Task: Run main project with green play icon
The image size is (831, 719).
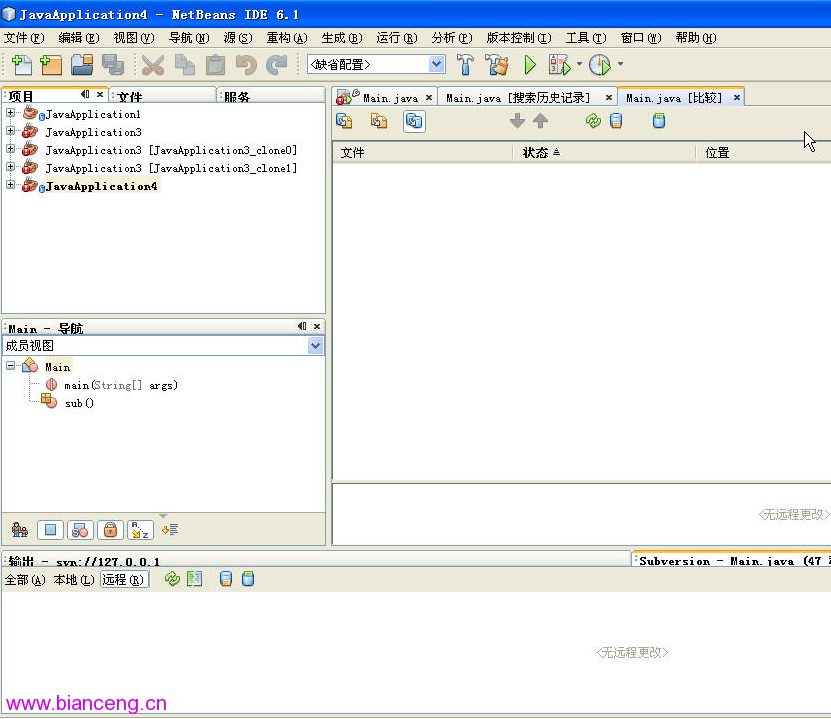Action: (529, 65)
